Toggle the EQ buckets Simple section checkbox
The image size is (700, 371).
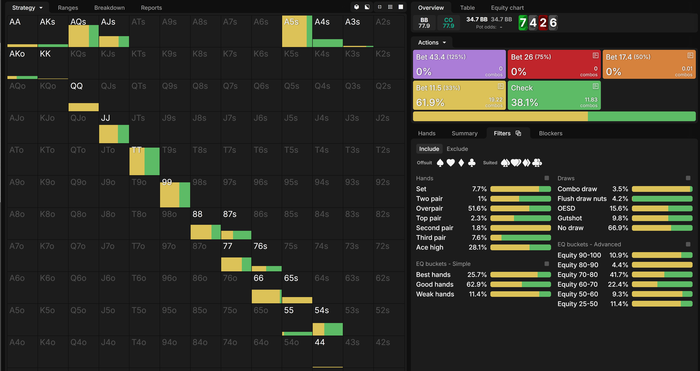click(x=546, y=264)
